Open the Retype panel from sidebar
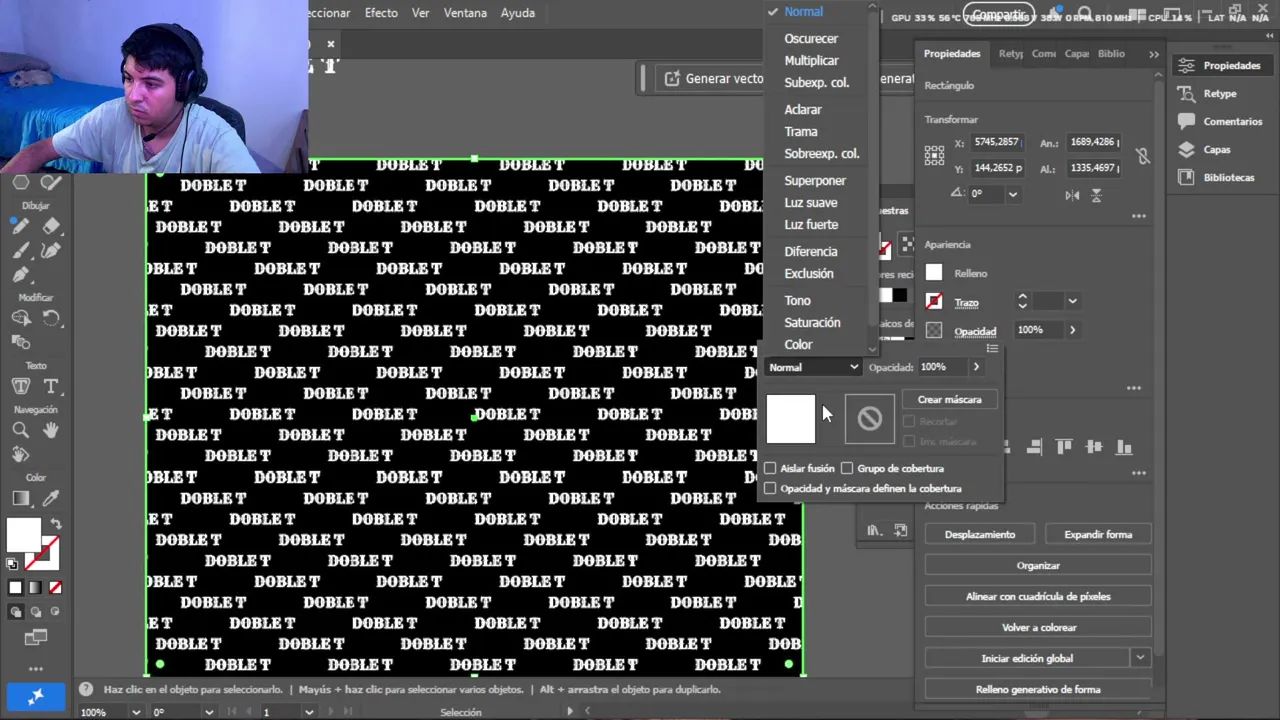 click(1219, 93)
